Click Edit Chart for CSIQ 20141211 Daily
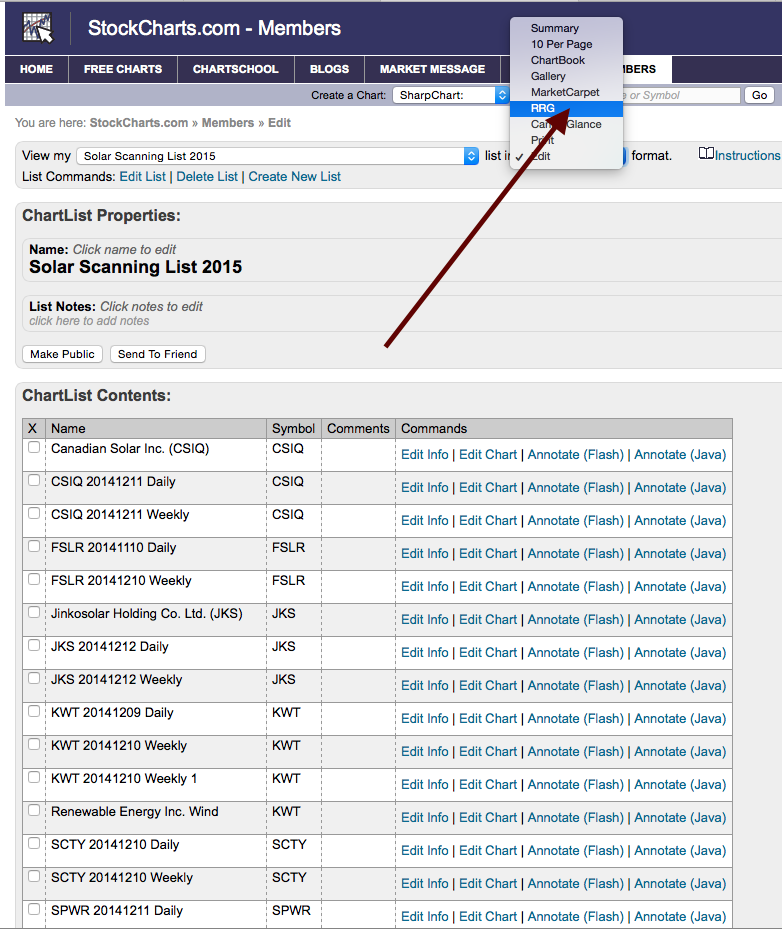Image resolution: width=782 pixels, height=929 pixels. point(488,488)
